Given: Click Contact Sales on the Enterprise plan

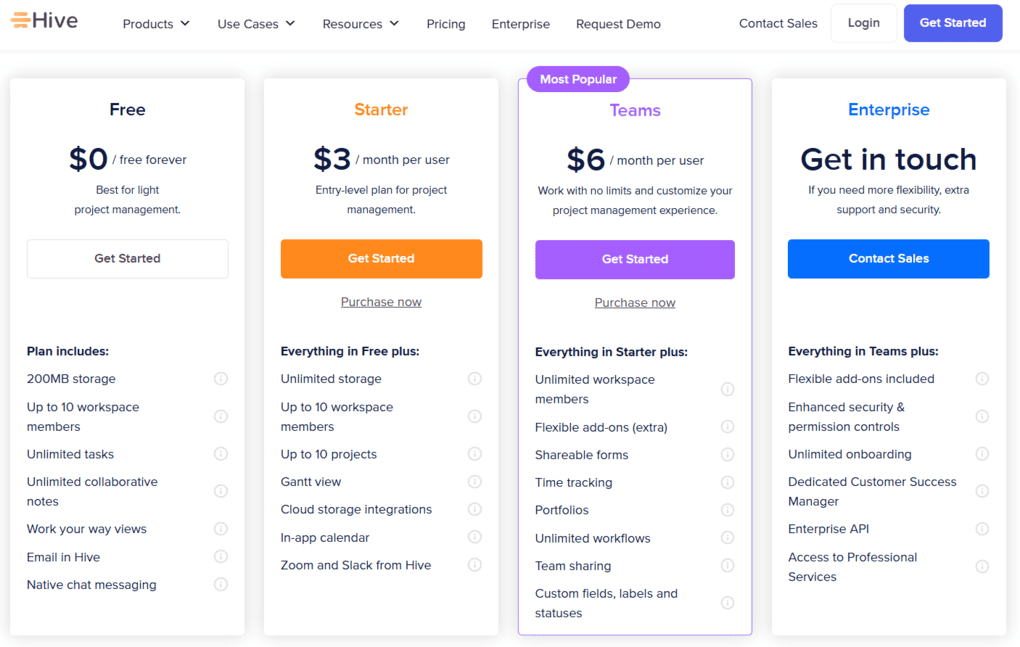Looking at the screenshot, I should [888, 258].
